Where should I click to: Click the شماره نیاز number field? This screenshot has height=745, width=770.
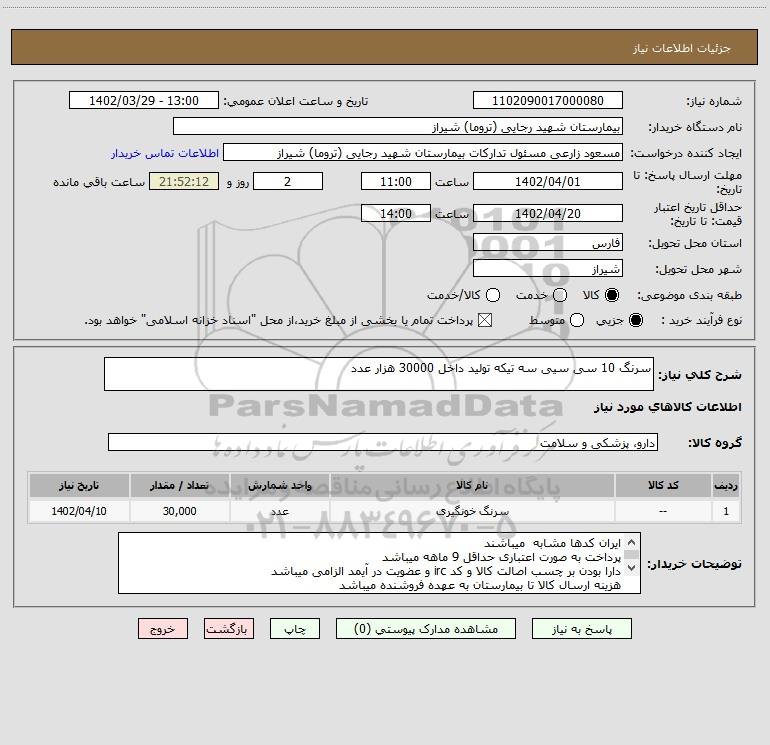548,100
